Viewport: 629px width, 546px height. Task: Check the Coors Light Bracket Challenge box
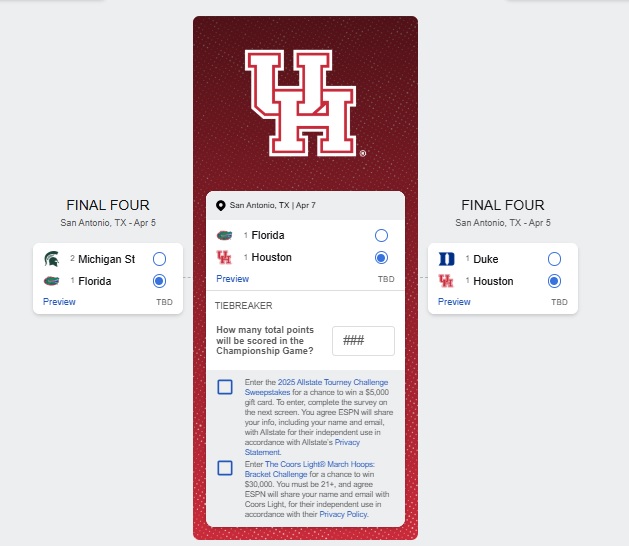coord(225,468)
